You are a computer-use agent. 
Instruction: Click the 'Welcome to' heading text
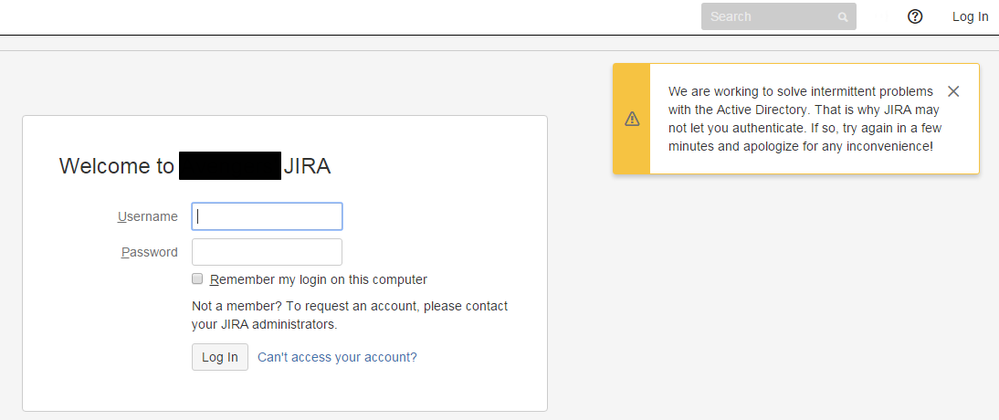117,166
